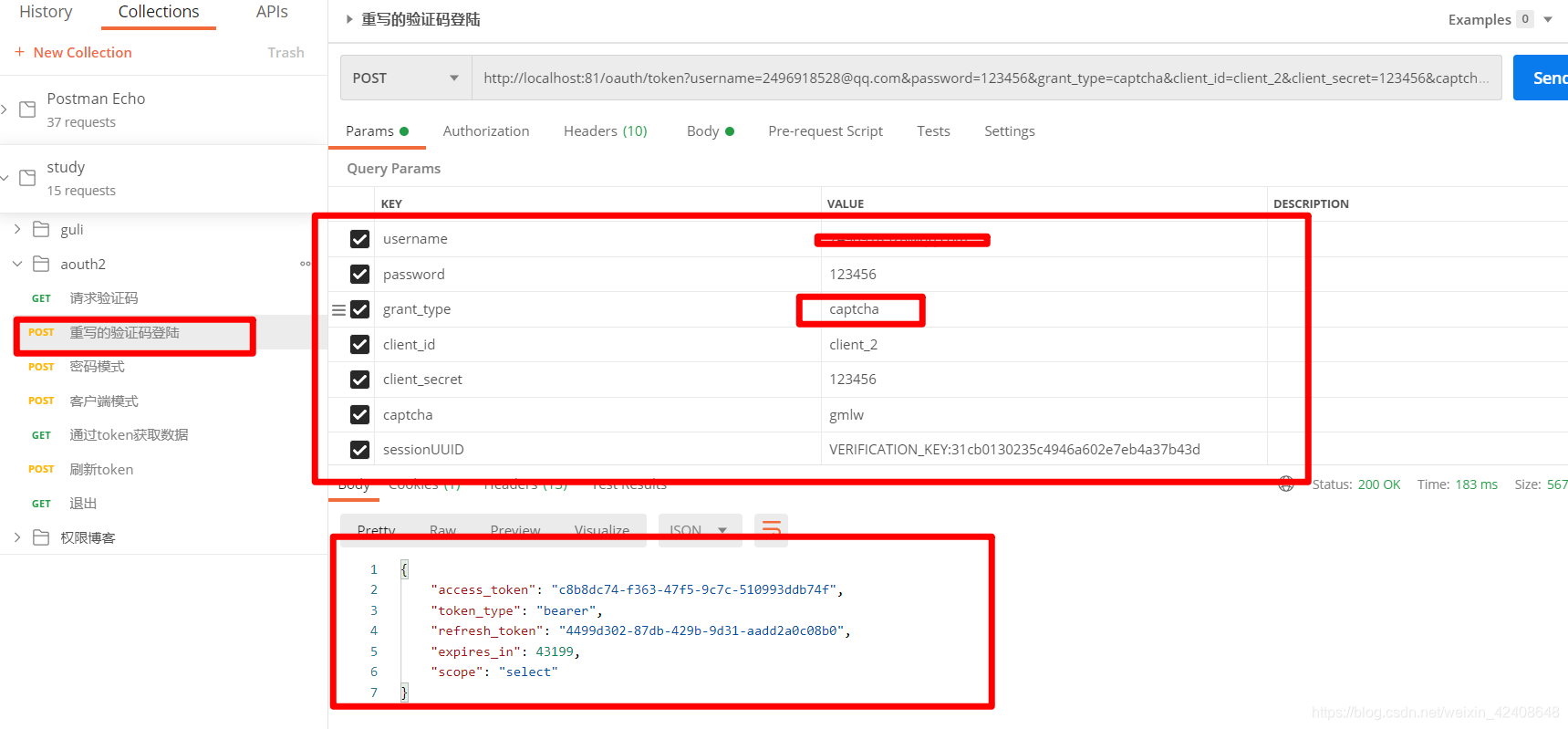Uncheck the client_secret parameter checkbox
Viewport: 1568px width, 729px height.
click(x=360, y=380)
